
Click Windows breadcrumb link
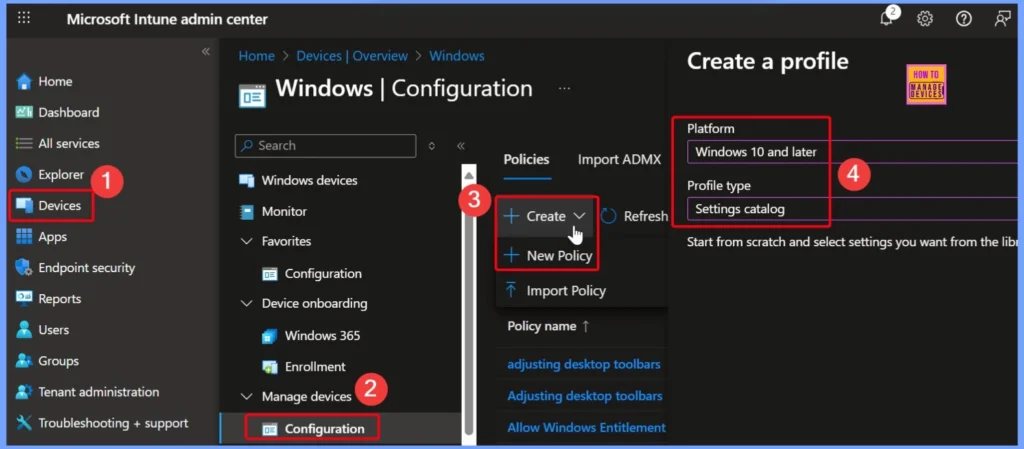point(456,56)
